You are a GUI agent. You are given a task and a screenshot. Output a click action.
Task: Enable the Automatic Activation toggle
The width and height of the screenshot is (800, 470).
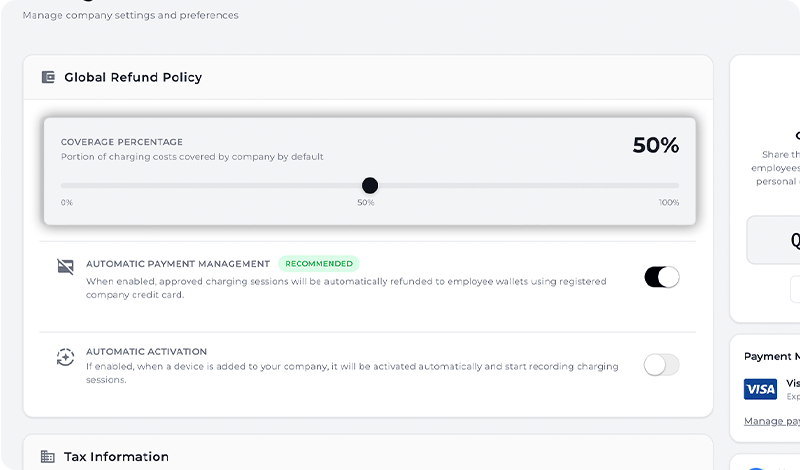click(x=661, y=365)
